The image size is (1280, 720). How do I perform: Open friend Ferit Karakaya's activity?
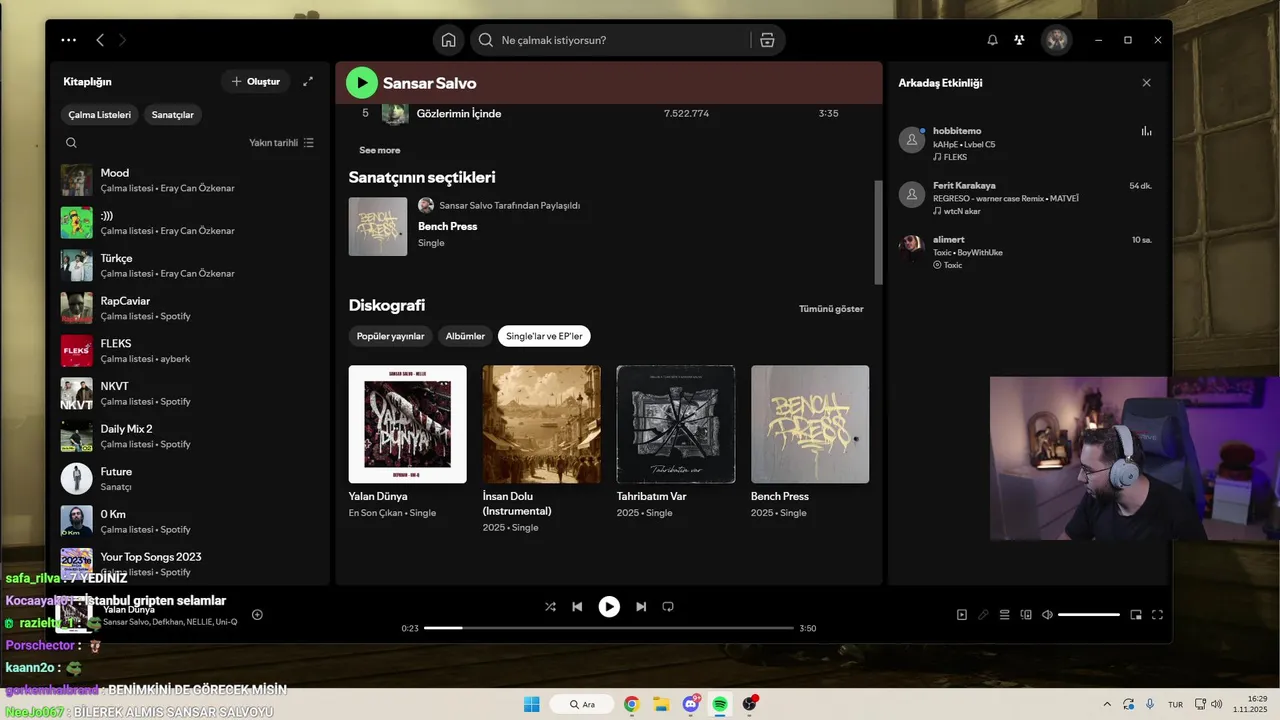point(1028,198)
